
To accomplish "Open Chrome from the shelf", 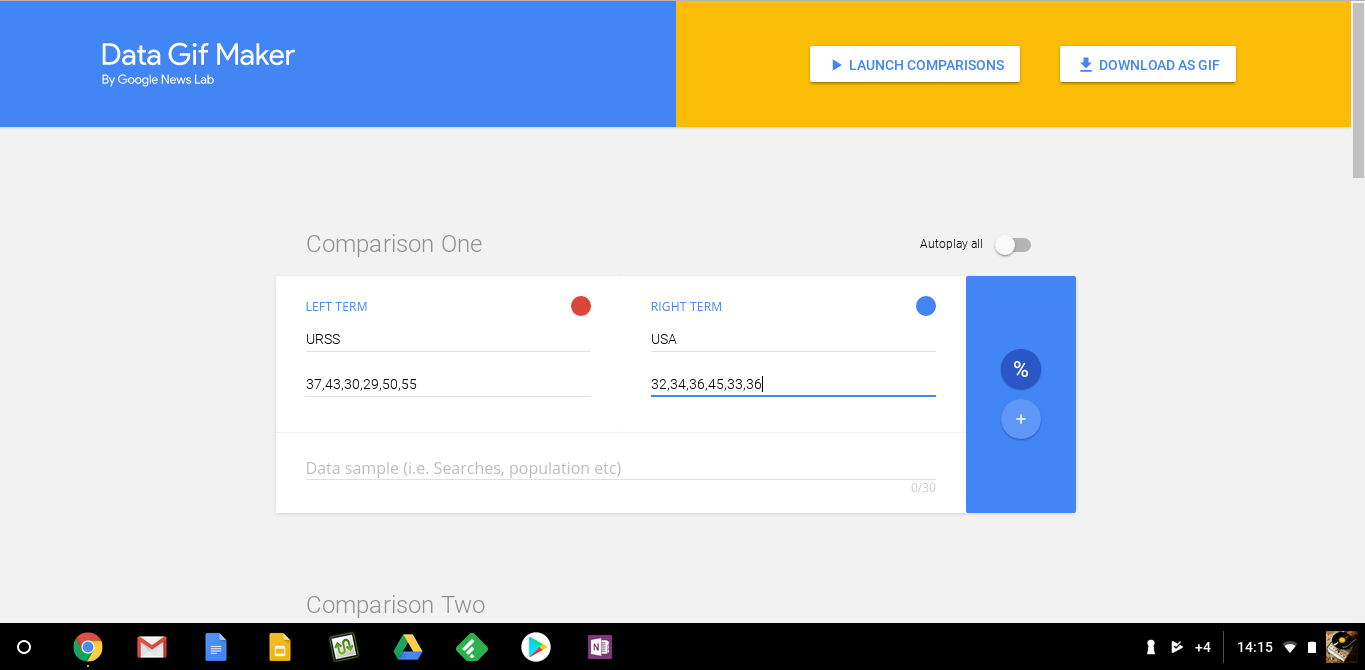I will point(88,647).
